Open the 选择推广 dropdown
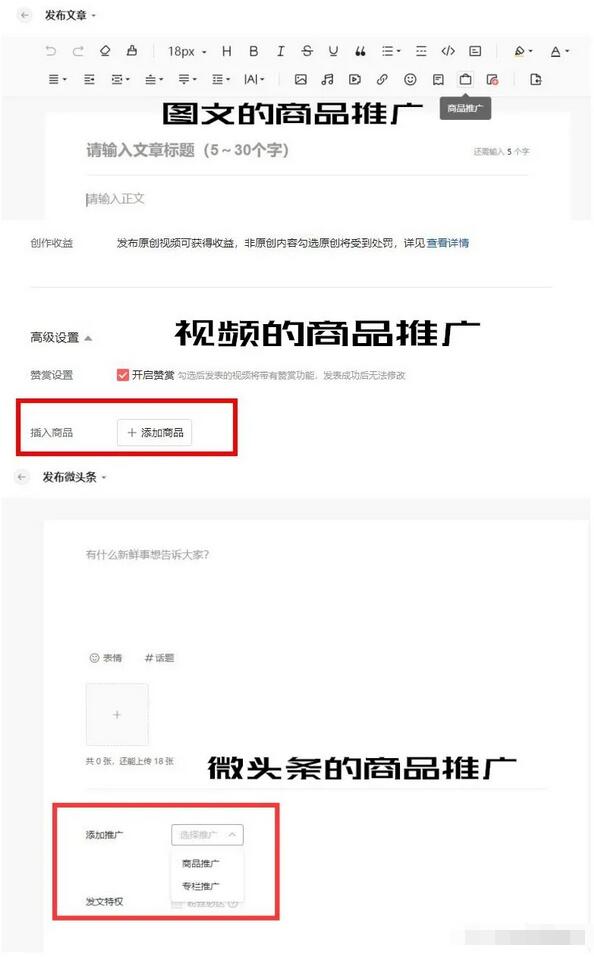The image size is (594, 957). [208, 835]
